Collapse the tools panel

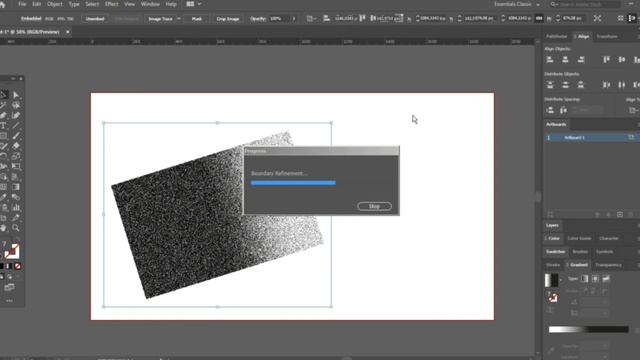point(13,78)
